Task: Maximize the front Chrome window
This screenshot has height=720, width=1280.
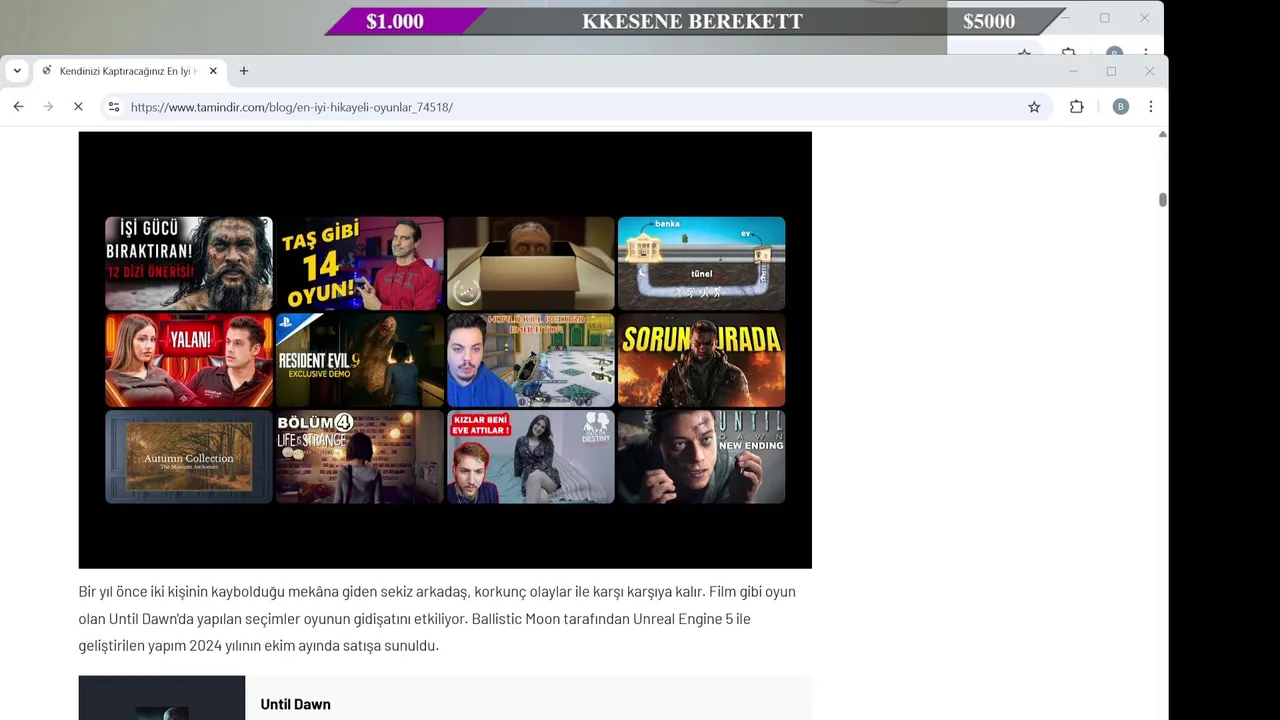Action: 1111,71
